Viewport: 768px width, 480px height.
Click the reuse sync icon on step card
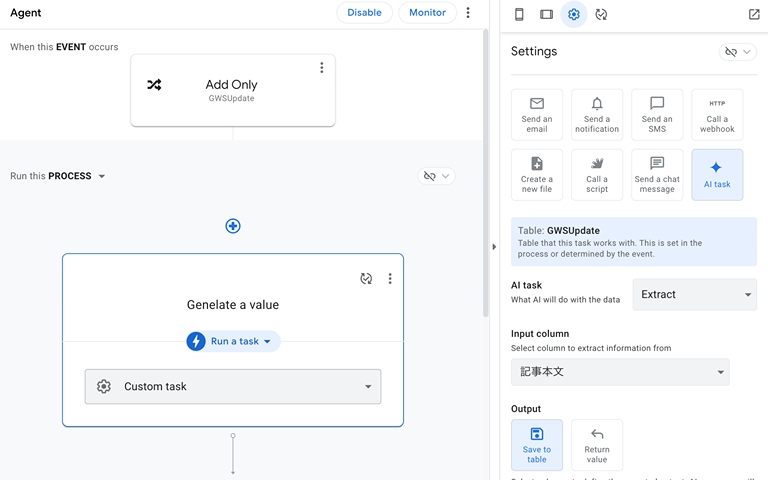click(x=366, y=279)
